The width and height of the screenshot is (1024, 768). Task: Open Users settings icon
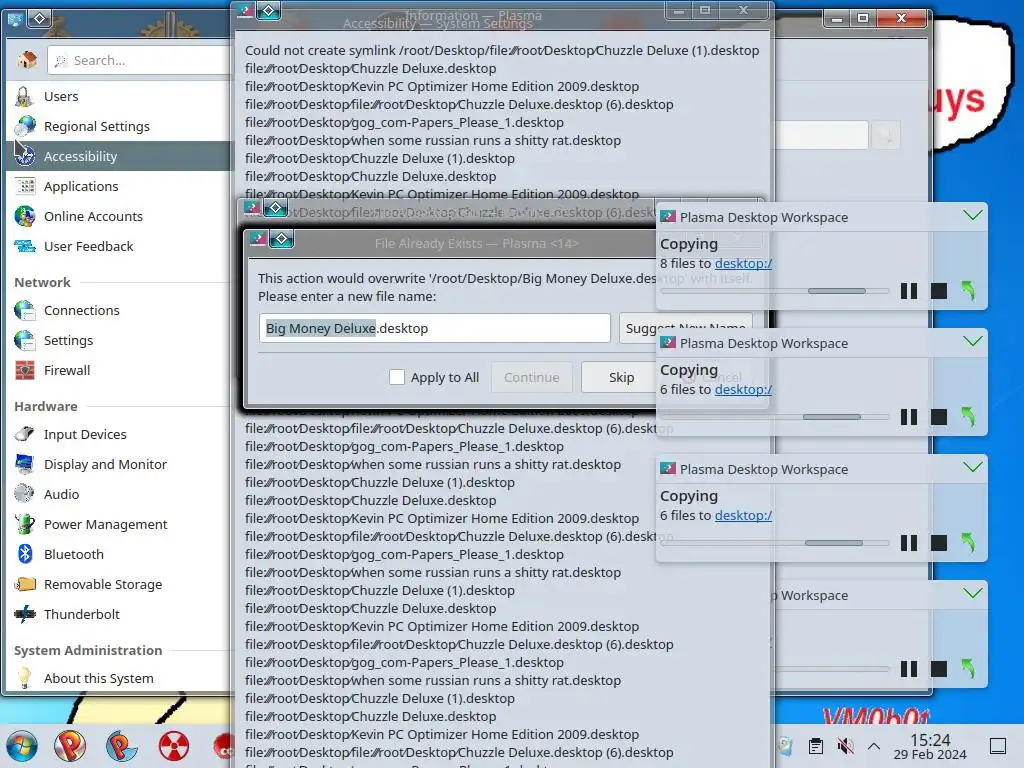pos(24,97)
